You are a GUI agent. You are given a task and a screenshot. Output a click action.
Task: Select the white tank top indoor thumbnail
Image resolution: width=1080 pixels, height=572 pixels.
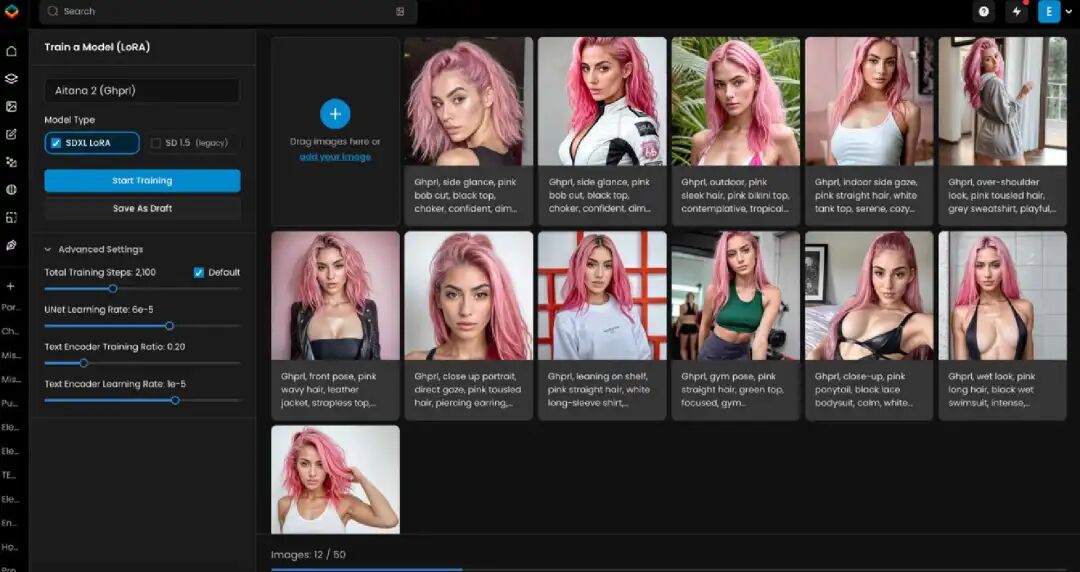869,101
